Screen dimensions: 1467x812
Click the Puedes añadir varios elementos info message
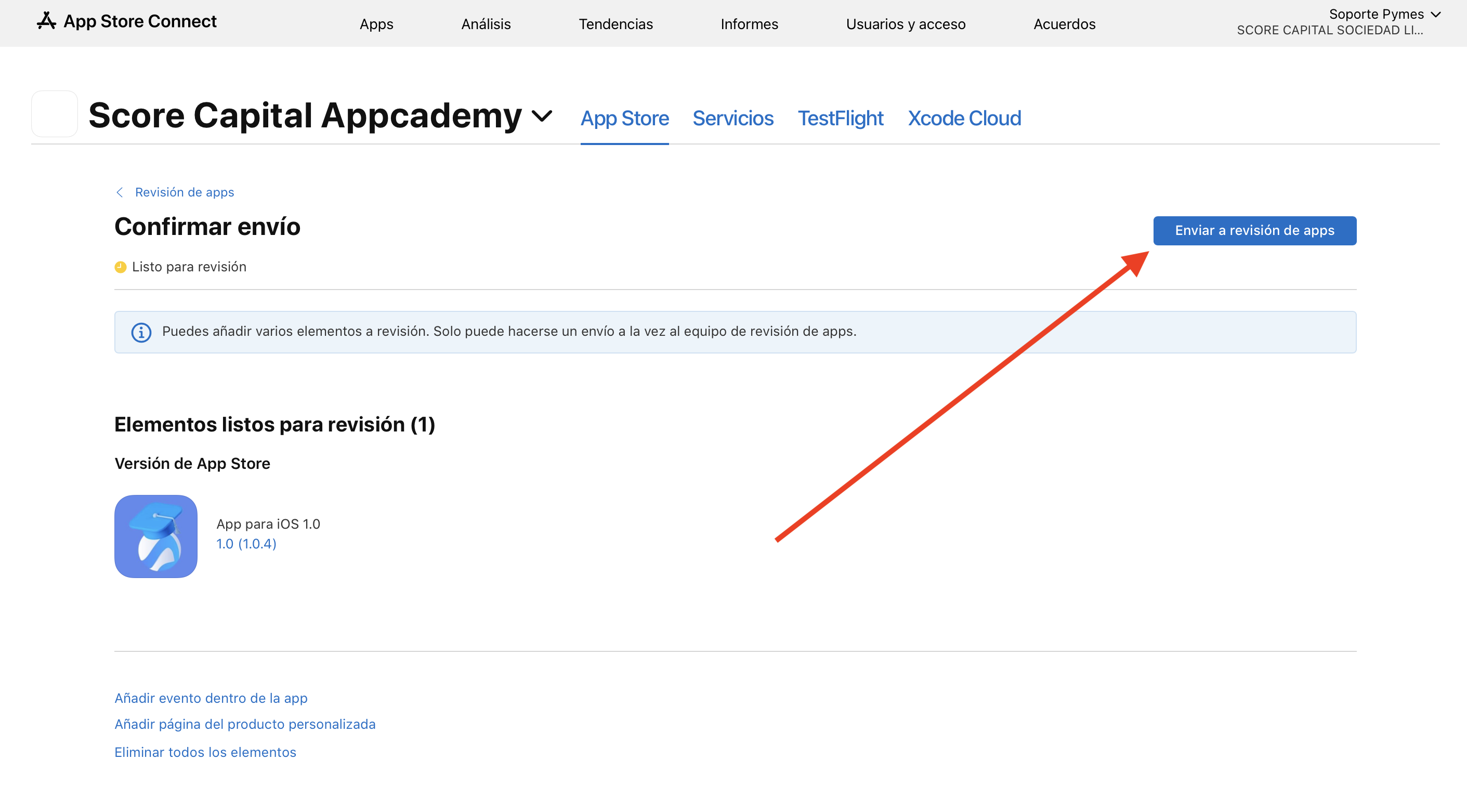509,332
